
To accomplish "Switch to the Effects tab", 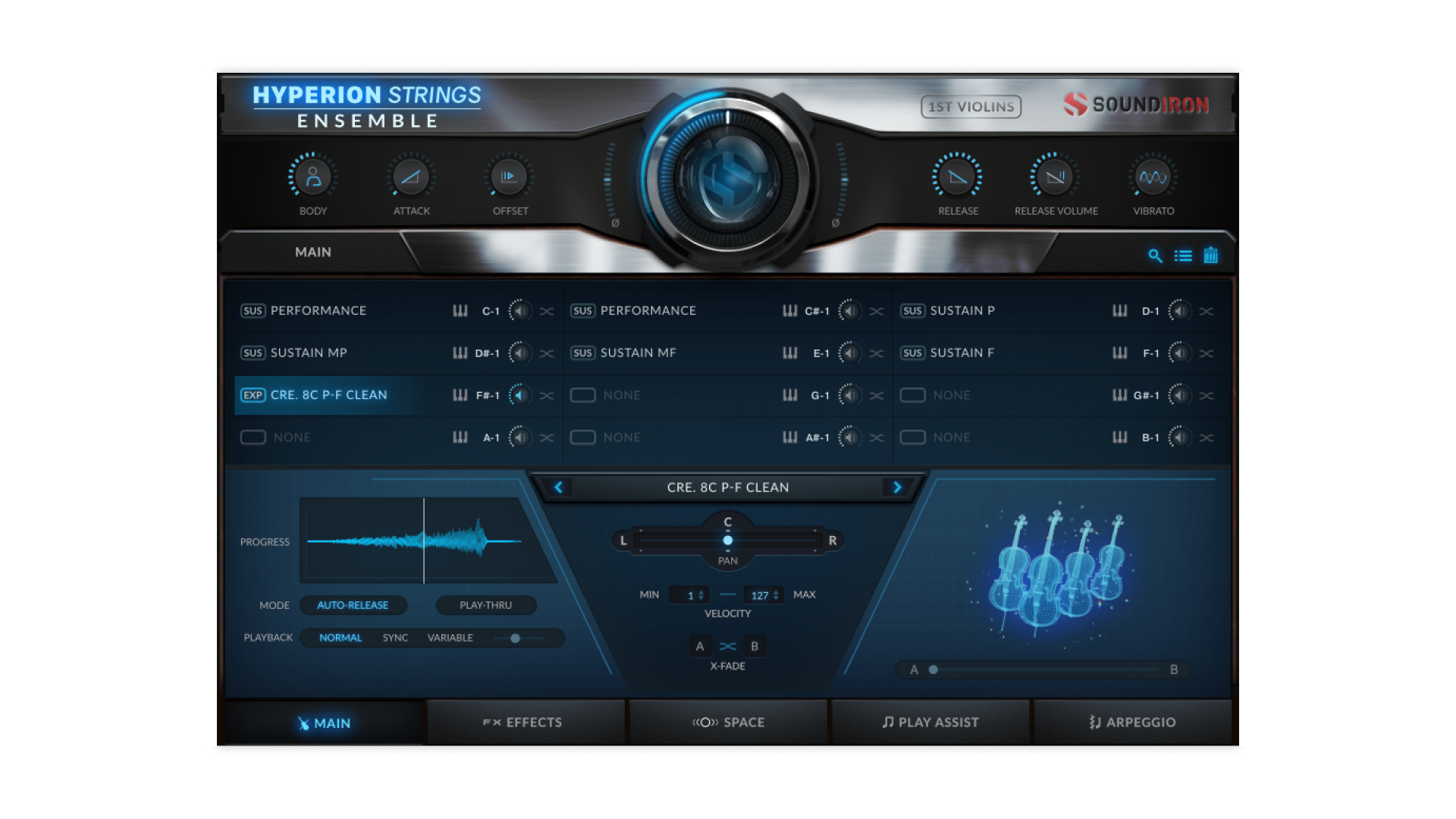I will 526,723.
